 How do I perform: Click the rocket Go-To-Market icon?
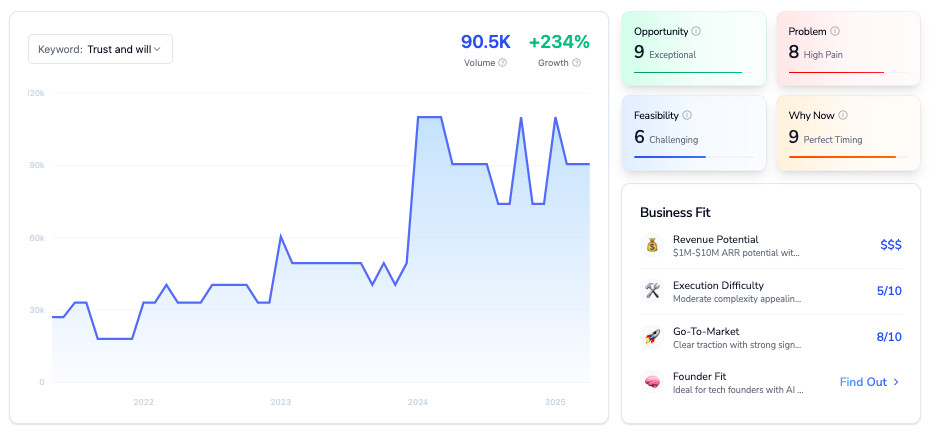652,337
